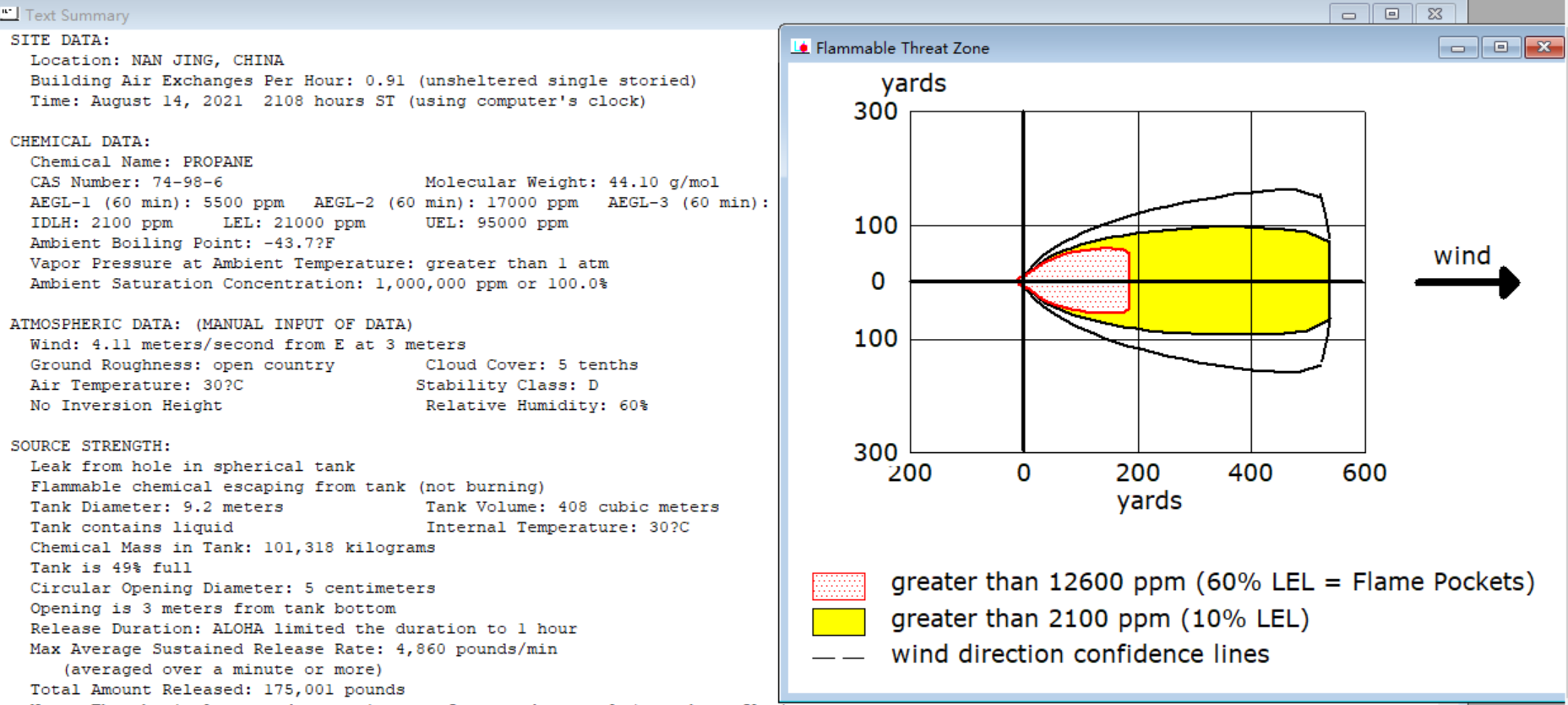Maximize the Flammable Threat Zone window
The image size is (1568, 705).
[x=1500, y=47]
